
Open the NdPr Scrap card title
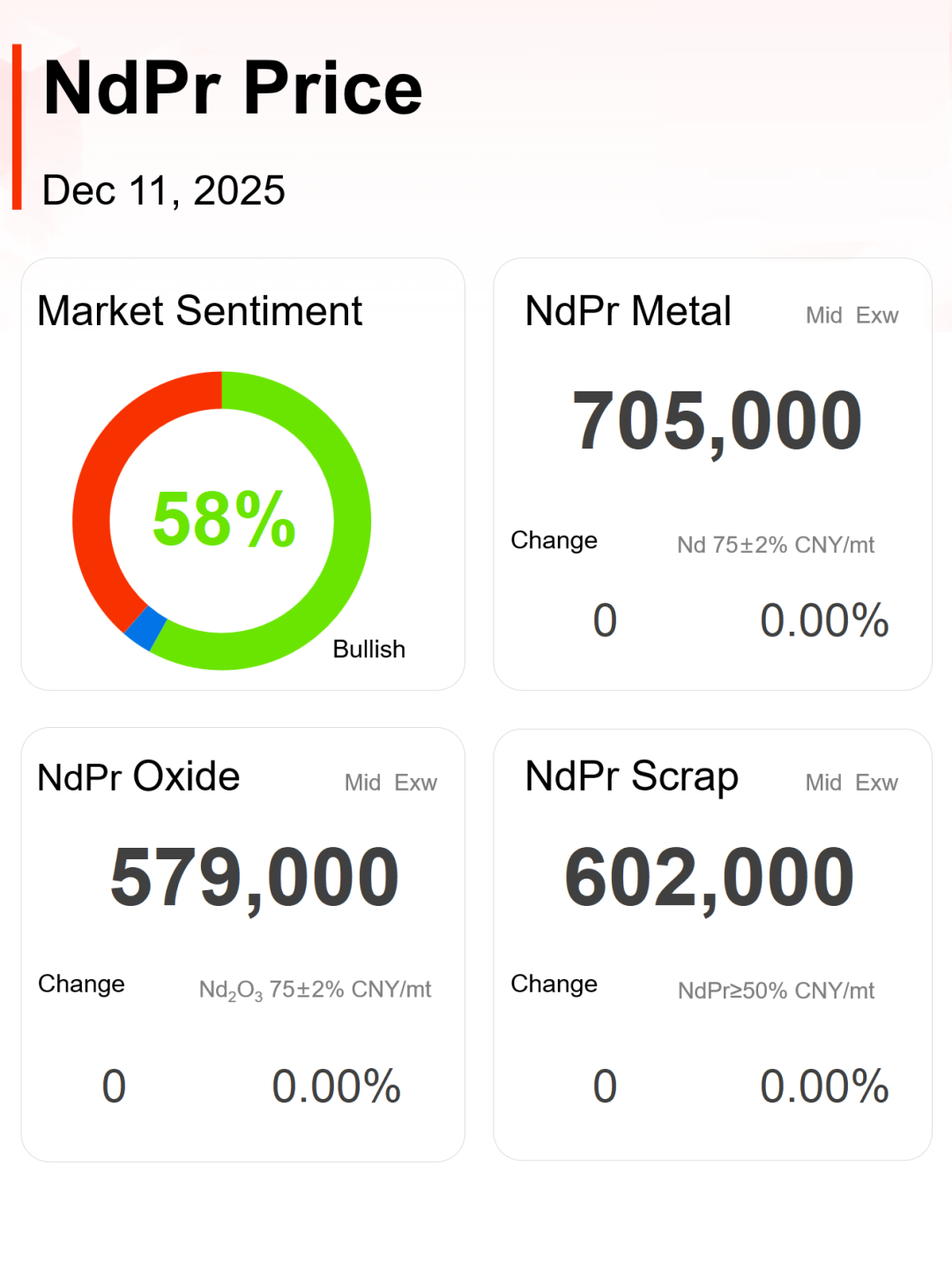click(631, 777)
